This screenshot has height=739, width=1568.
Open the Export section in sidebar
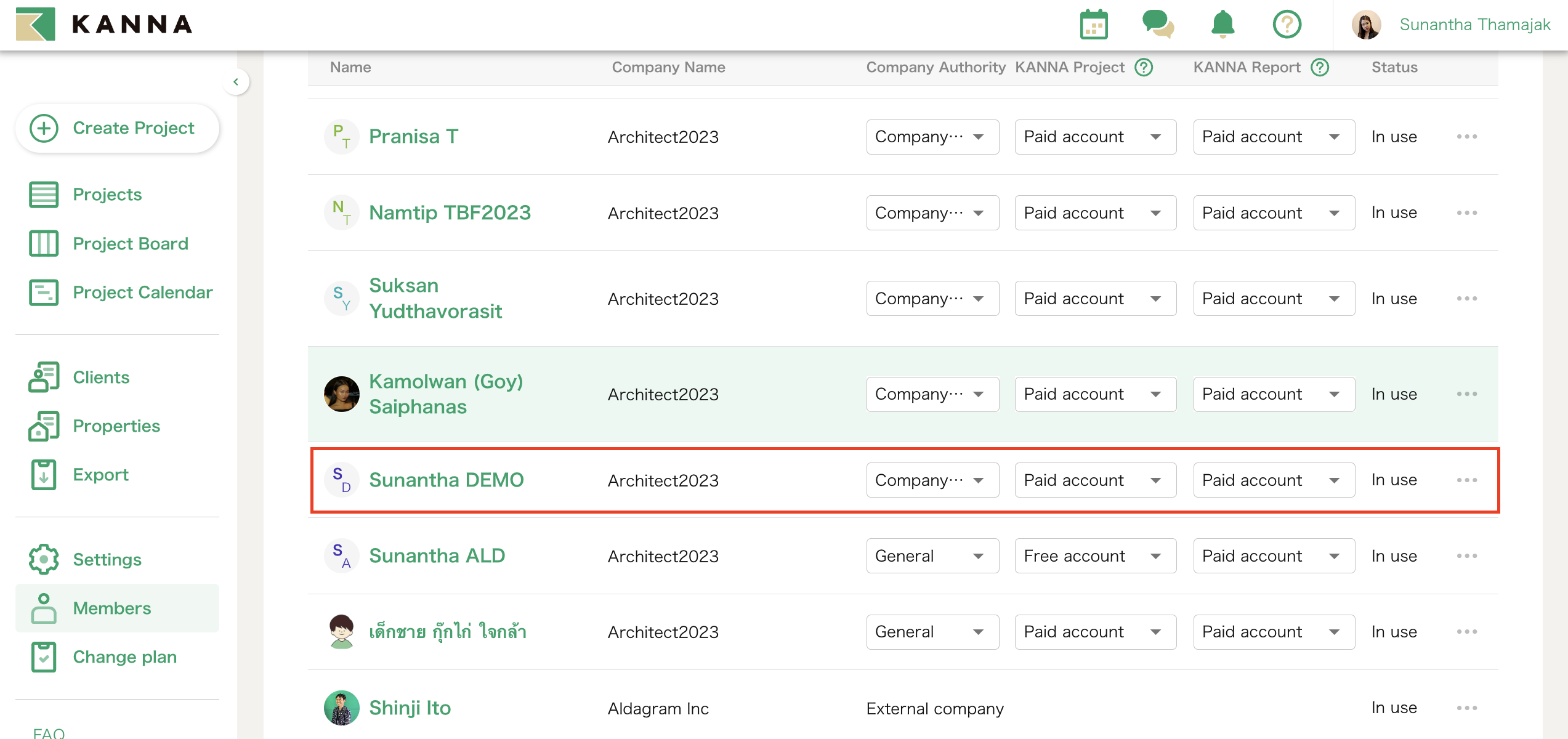pyautogui.click(x=100, y=474)
